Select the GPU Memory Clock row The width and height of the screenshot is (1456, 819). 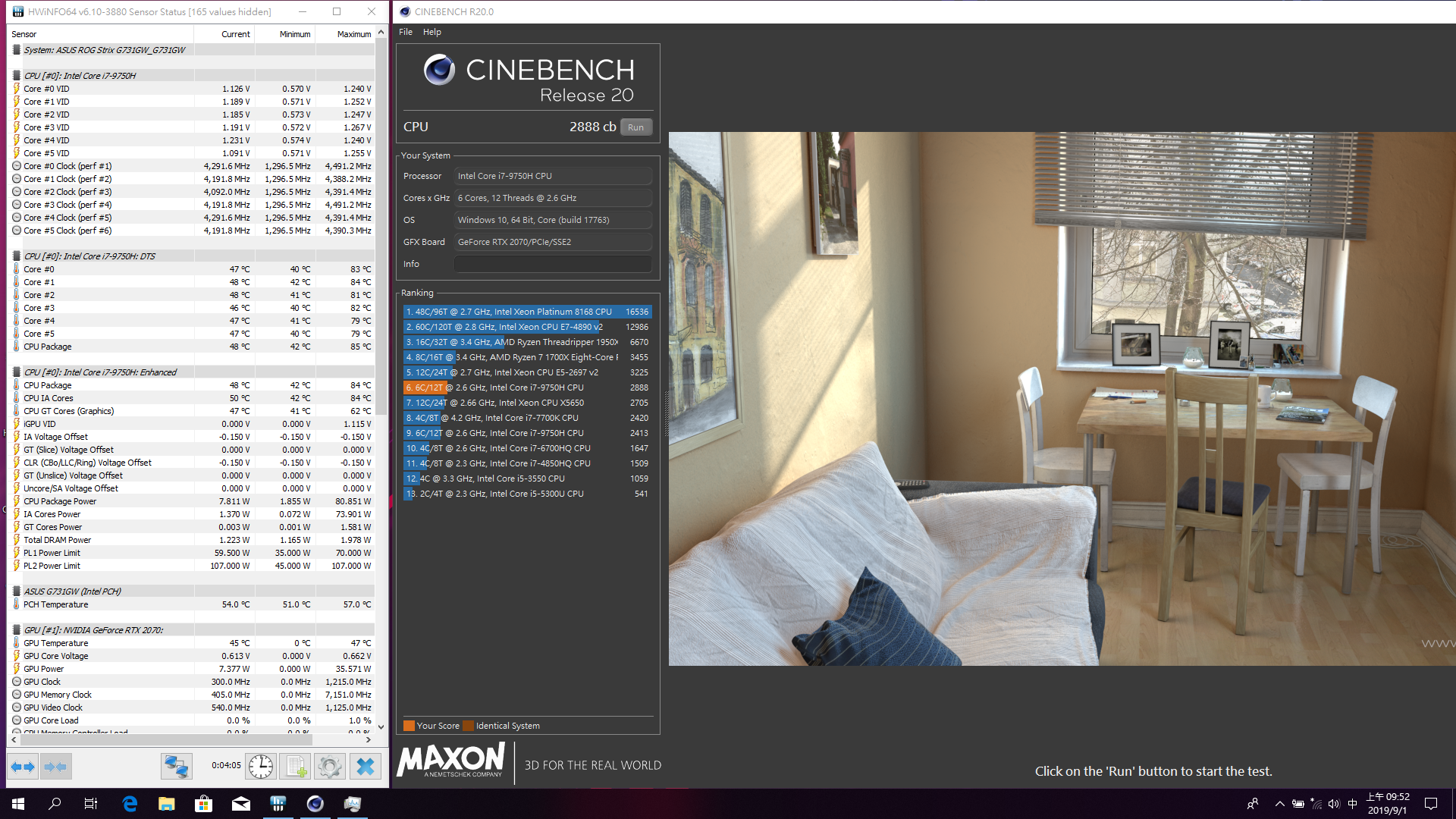(192, 695)
